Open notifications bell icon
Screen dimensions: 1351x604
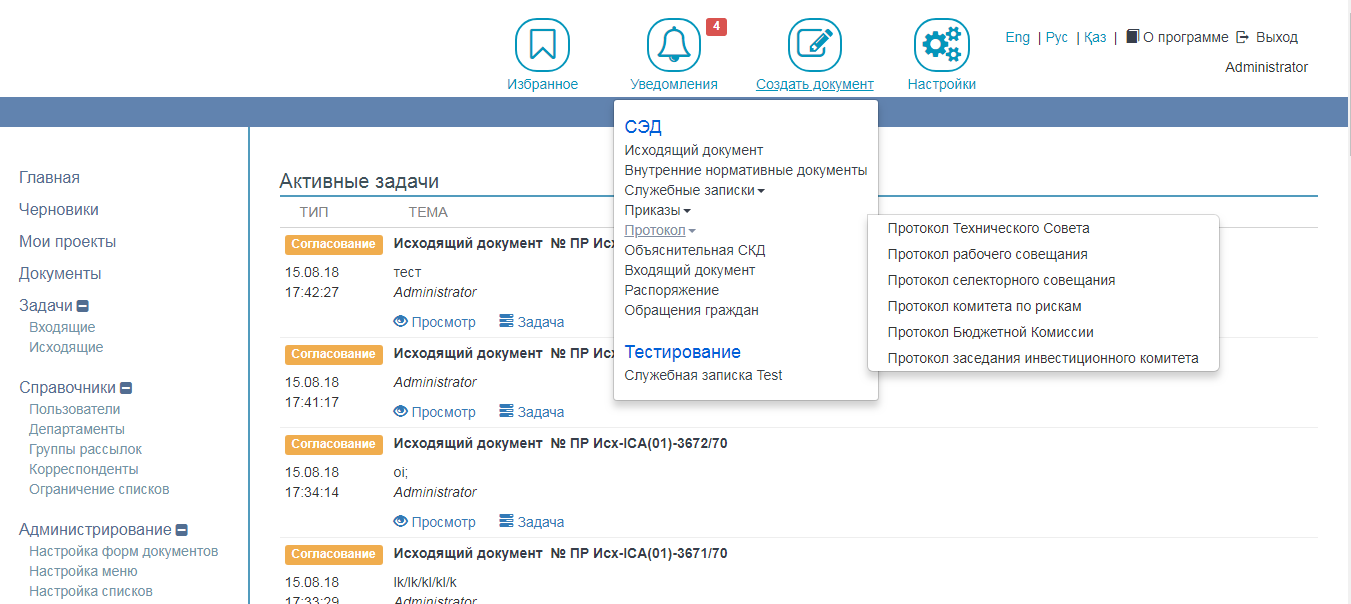pyautogui.click(x=673, y=44)
